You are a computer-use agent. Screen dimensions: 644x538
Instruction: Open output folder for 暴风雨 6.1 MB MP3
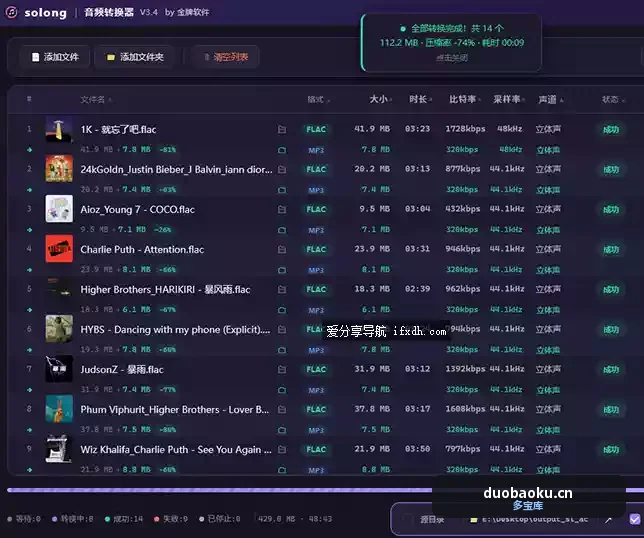click(282, 310)
